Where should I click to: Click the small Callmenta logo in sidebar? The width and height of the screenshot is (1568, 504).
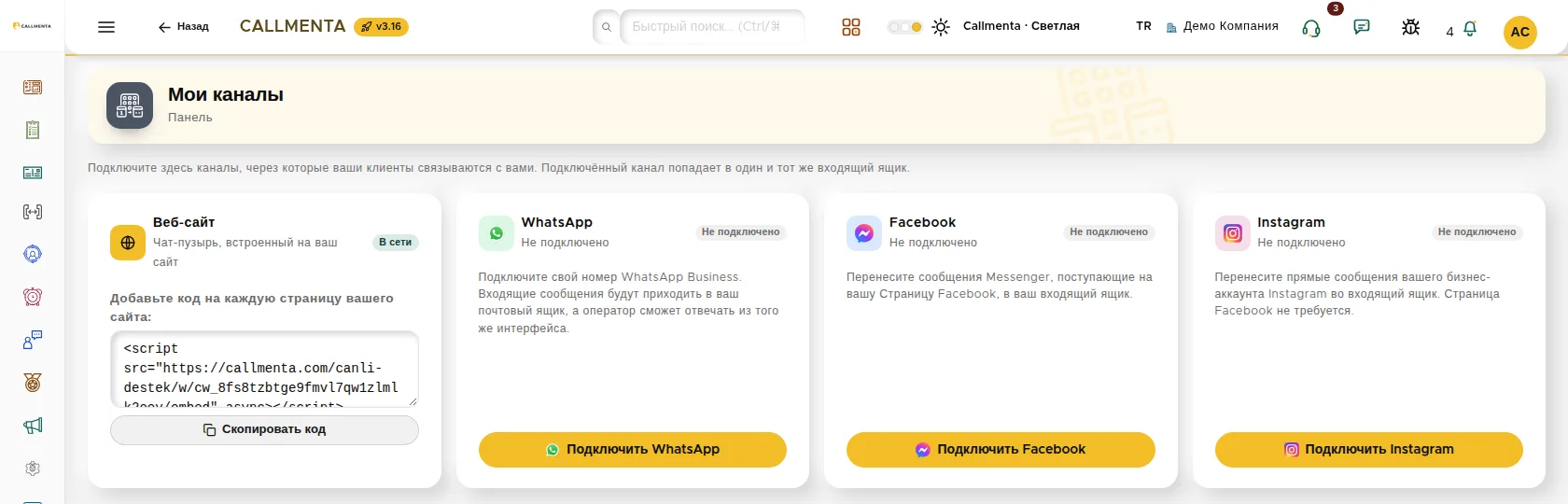click(x=32, y=26)
